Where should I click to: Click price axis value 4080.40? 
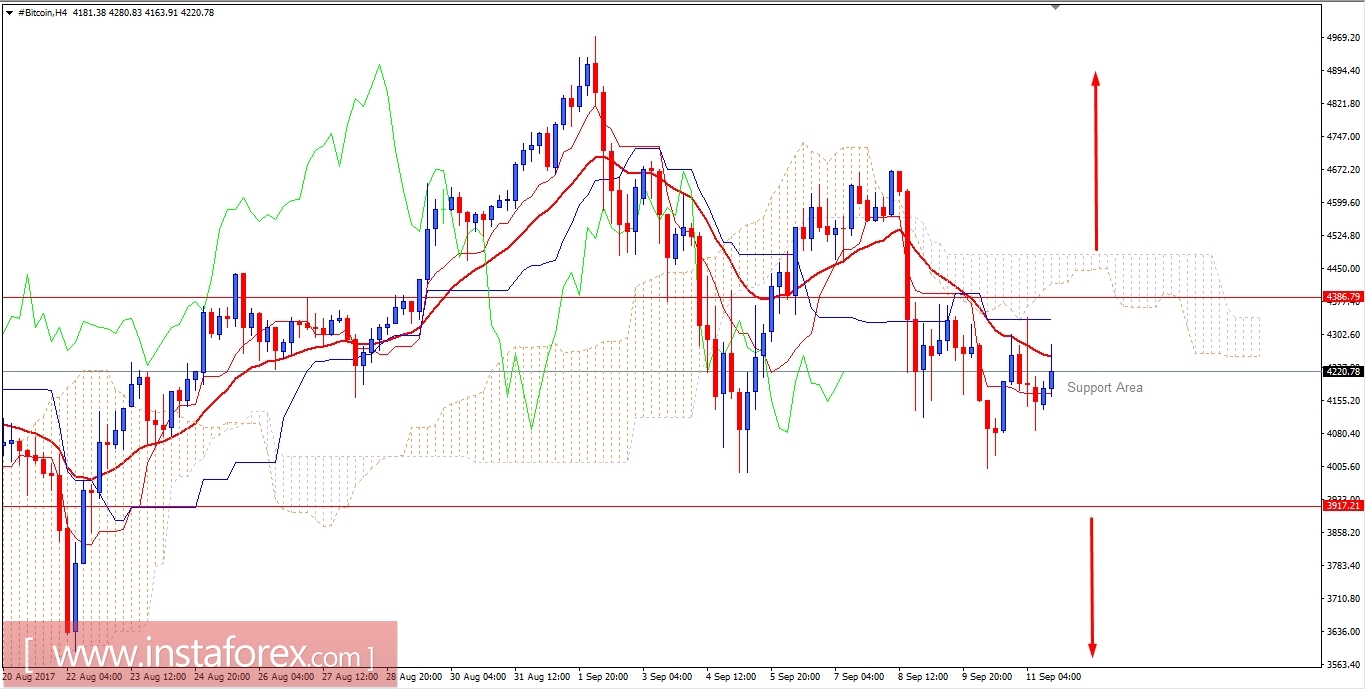click(x=1344, y=434)
